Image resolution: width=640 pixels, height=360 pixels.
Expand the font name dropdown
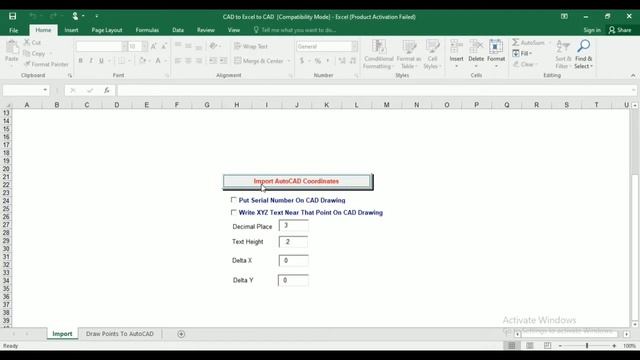124,47
